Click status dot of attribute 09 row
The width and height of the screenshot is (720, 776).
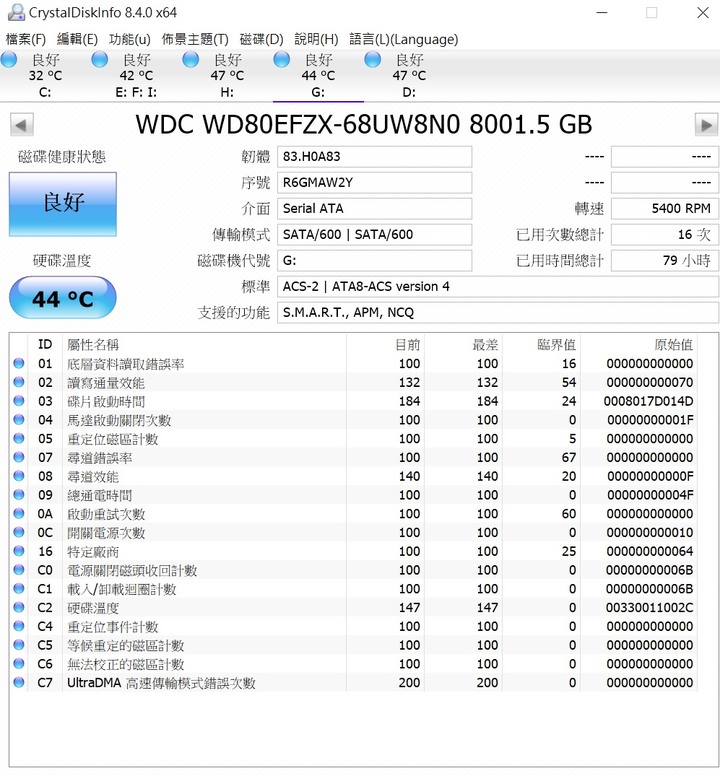pos(19,495)
